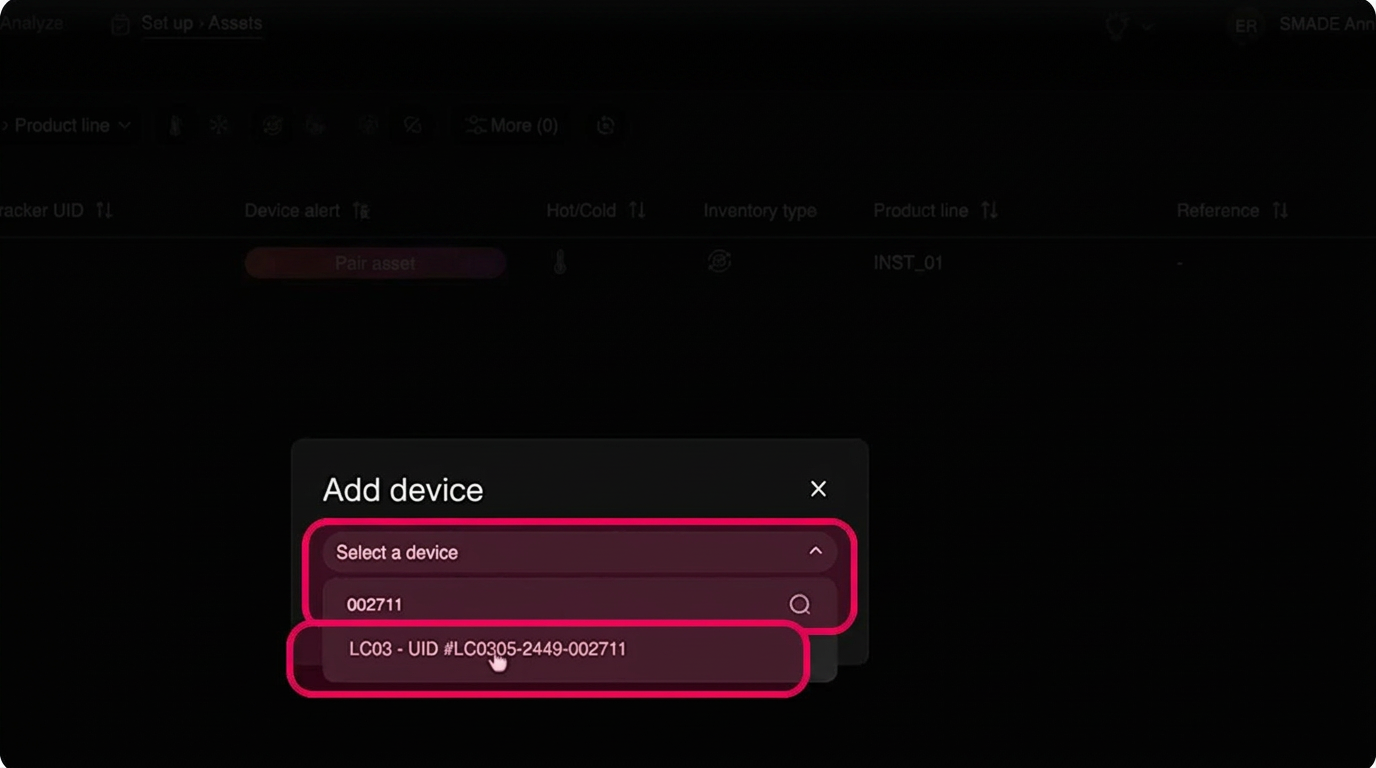Image resolution: width=1376 pixels, height=768 pixels.
Task: Open the Set up › Assets breadcrumb
Action: 201,23
